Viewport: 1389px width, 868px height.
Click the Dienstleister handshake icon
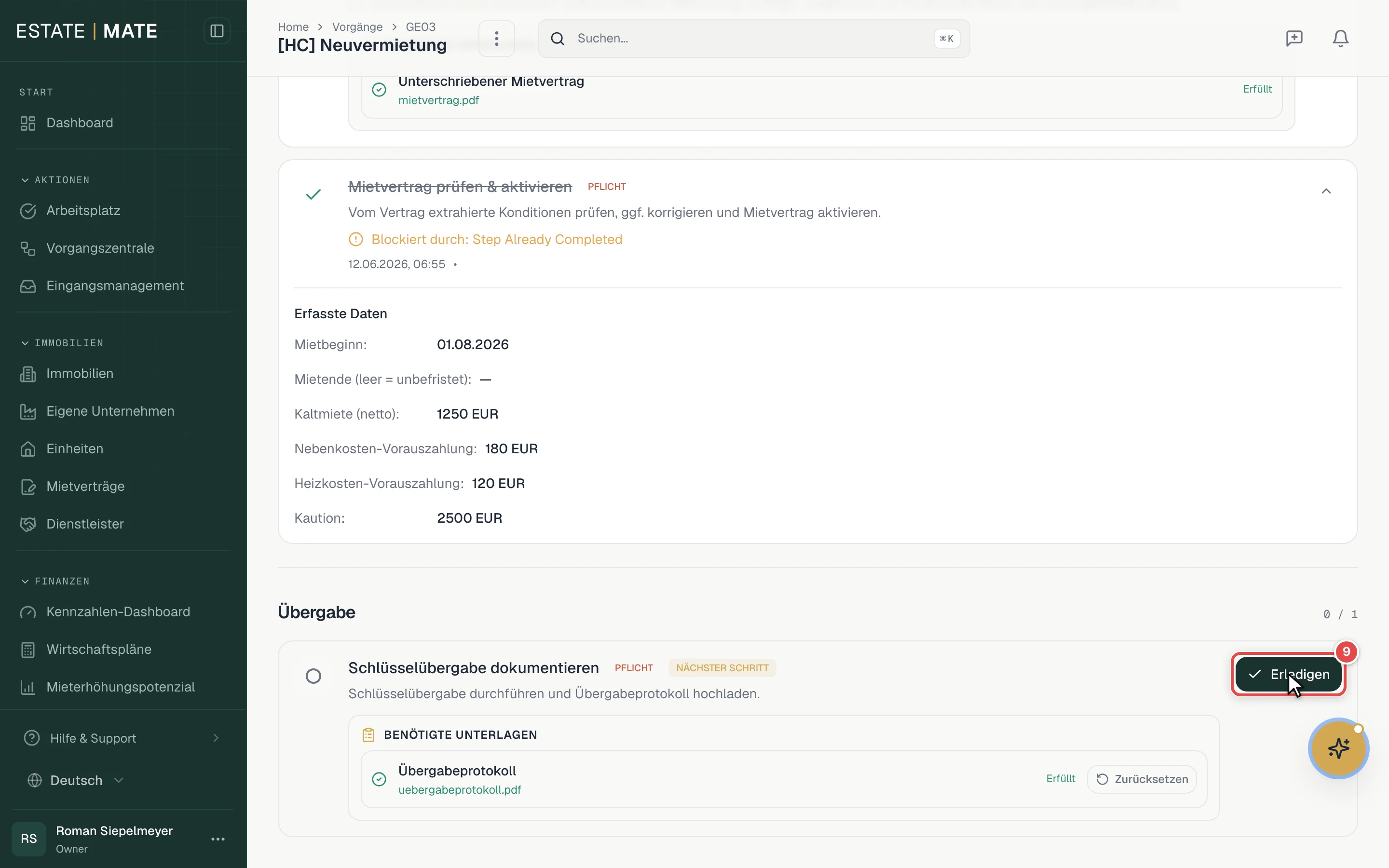pos(28,524)
